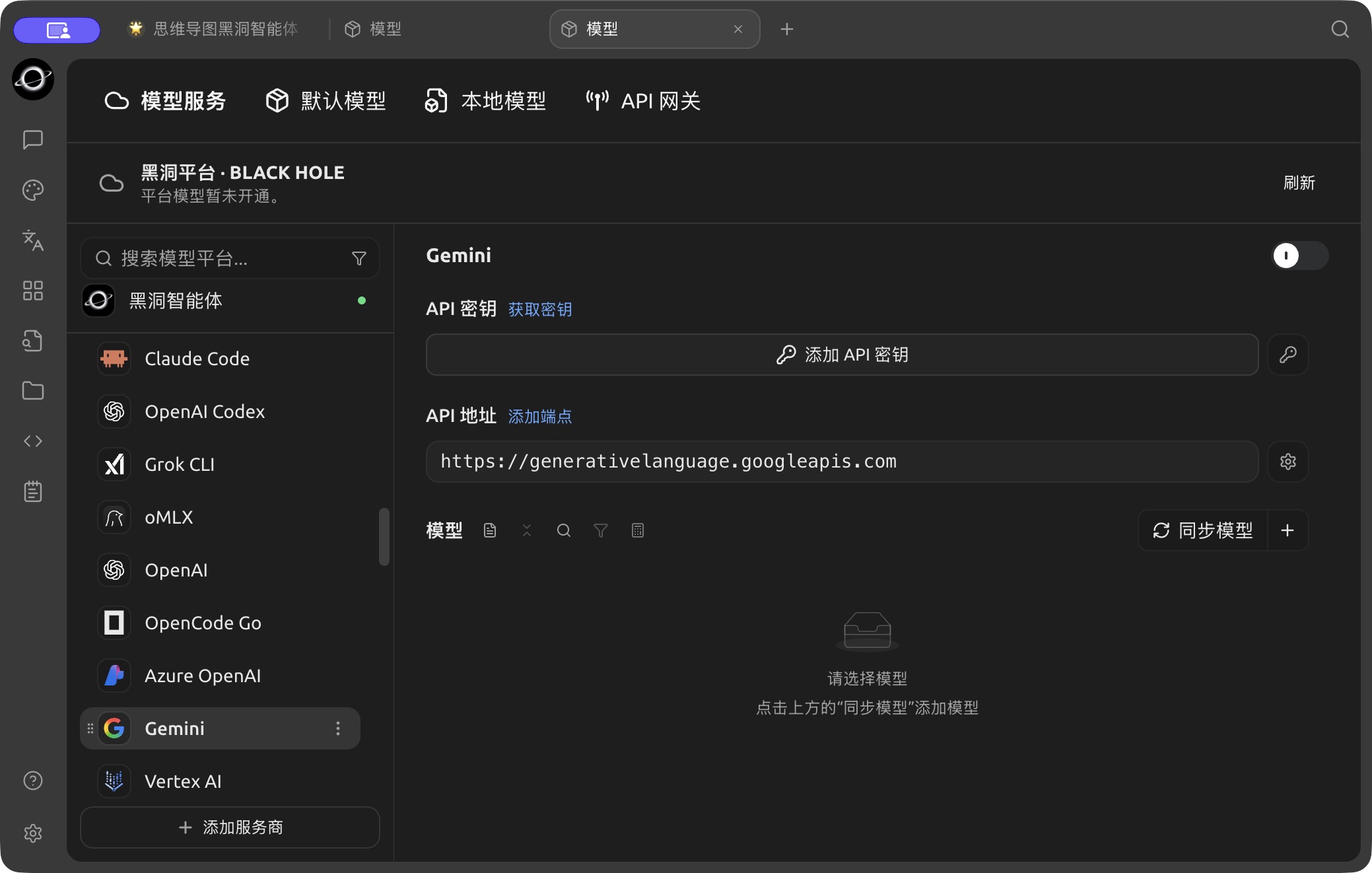The image size is (1372, 873).
Task: Open the filter funnel in provider search
Action: [359, 258]
